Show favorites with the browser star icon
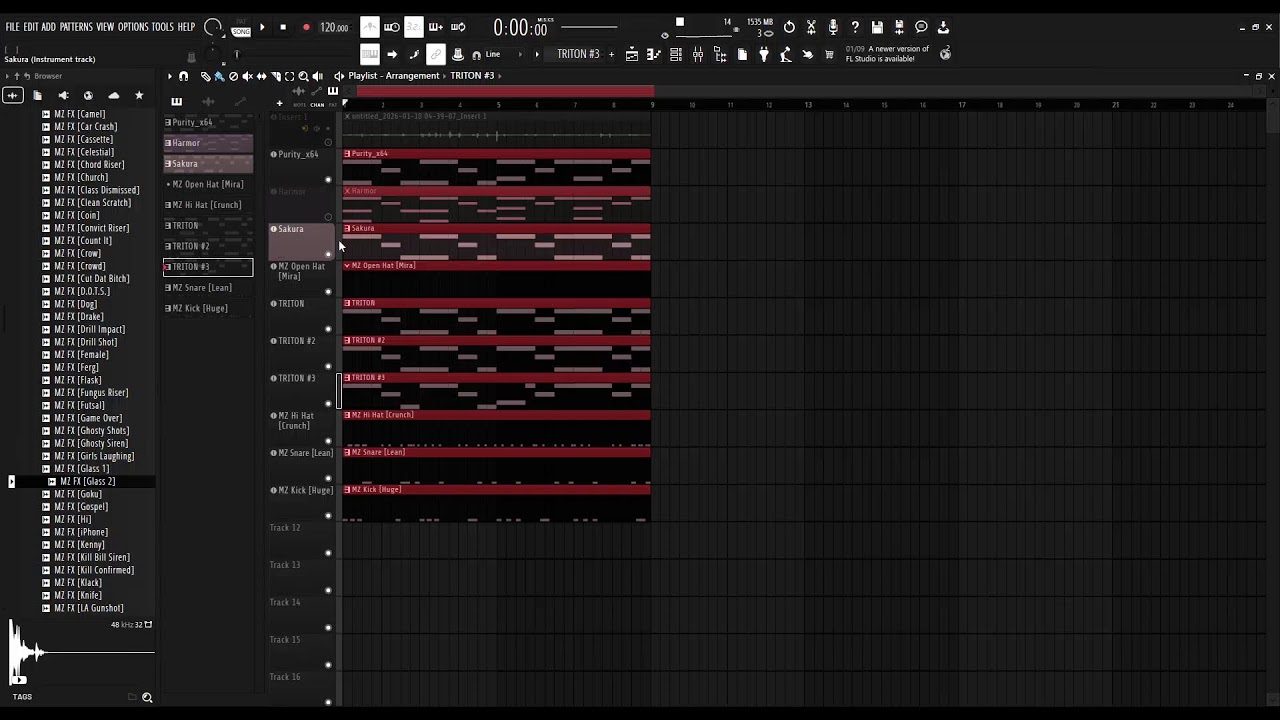This screenshot has height=720, width=1280. tap(139, 95)
